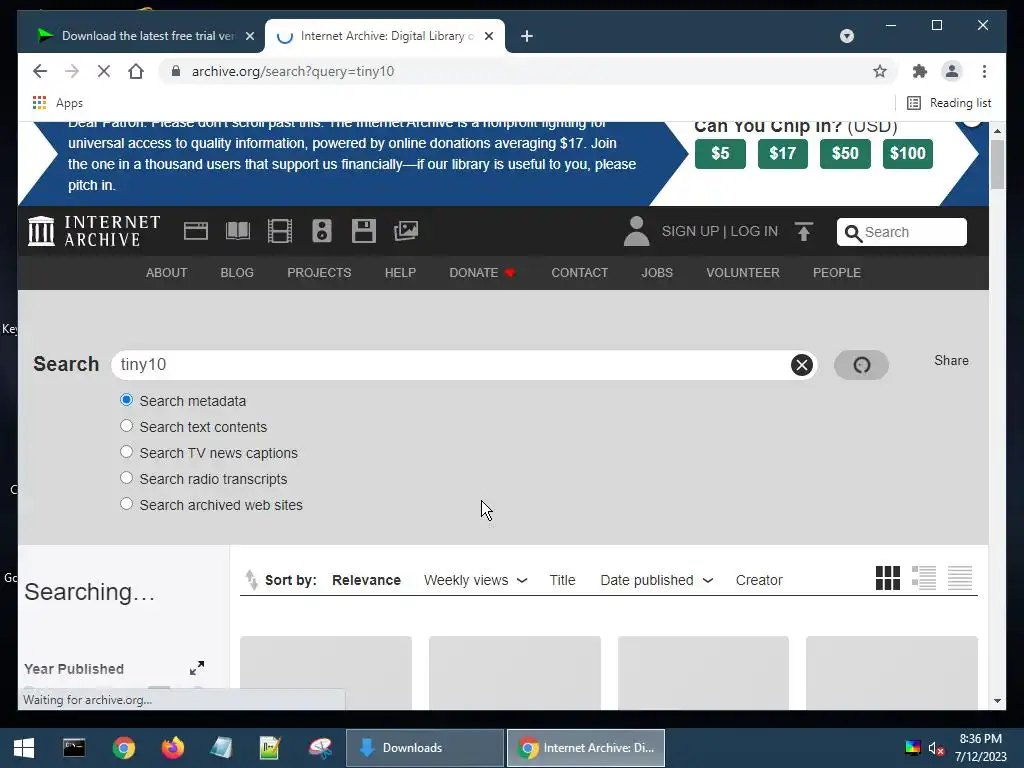Click the upload arrow icon
Image resolution: width=1024 pixels, height=768 pixels.
(804, 231)
